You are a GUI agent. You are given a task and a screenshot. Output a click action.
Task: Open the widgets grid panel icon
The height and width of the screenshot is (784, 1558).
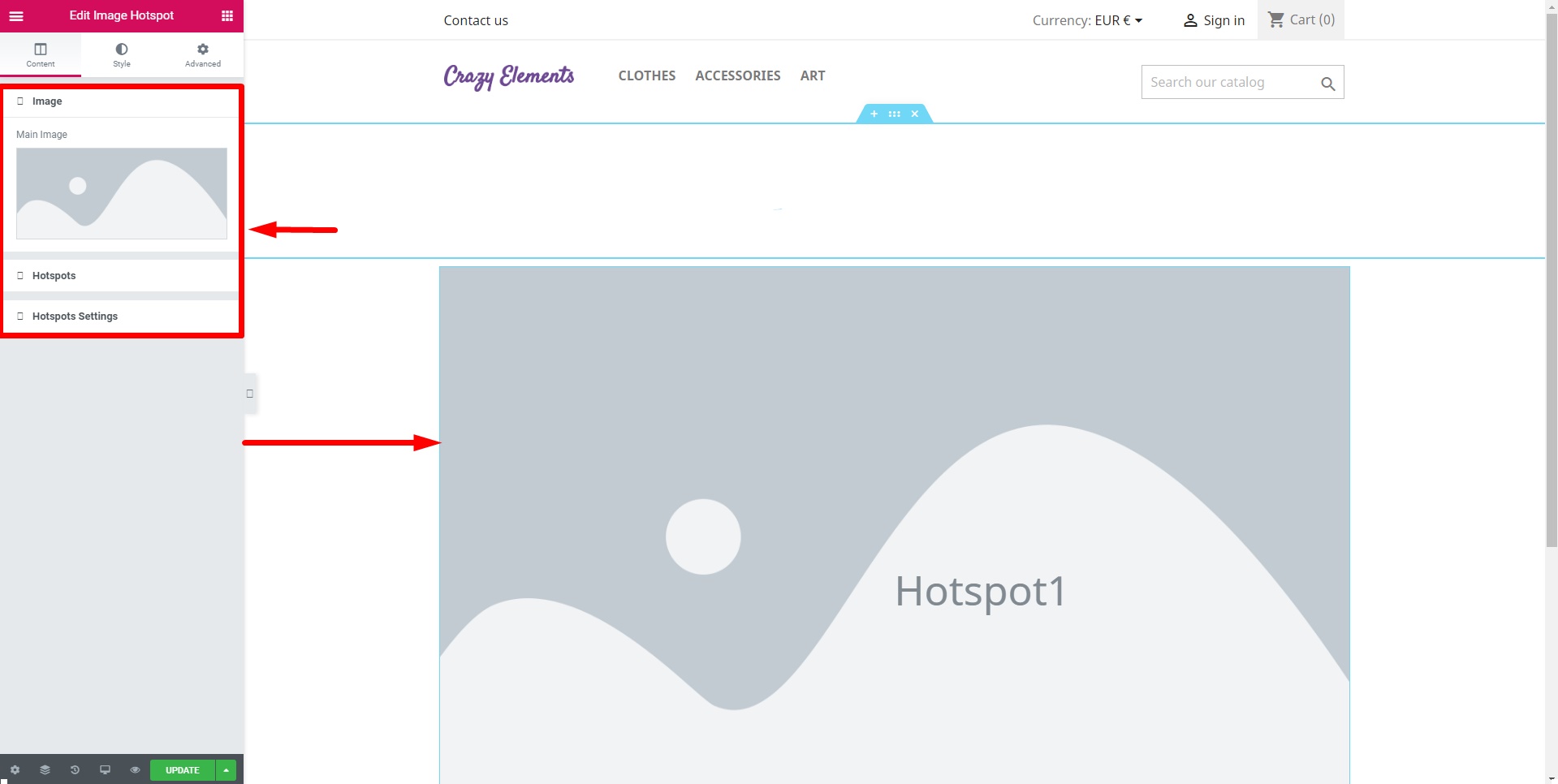pyautogui.click(x=227, y=15)
